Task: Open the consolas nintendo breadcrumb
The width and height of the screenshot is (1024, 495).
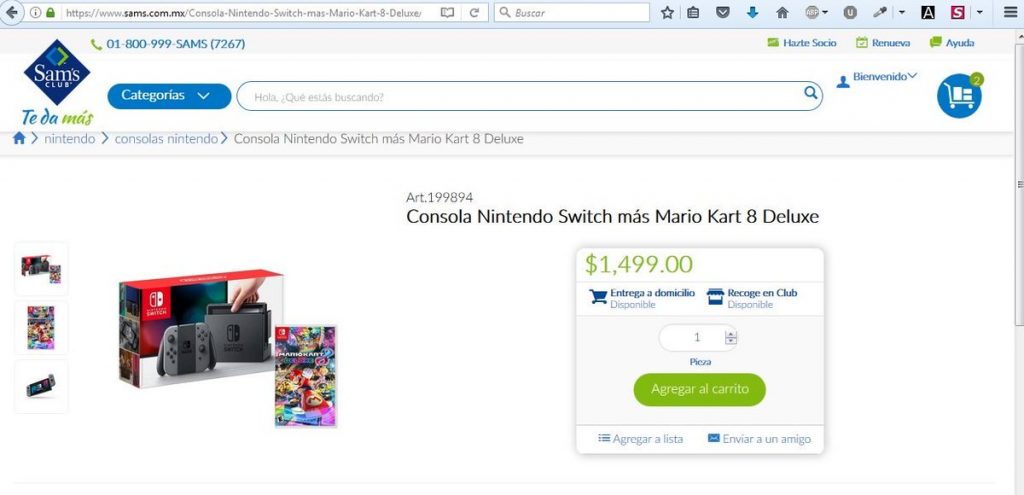Action: (166, 139)
